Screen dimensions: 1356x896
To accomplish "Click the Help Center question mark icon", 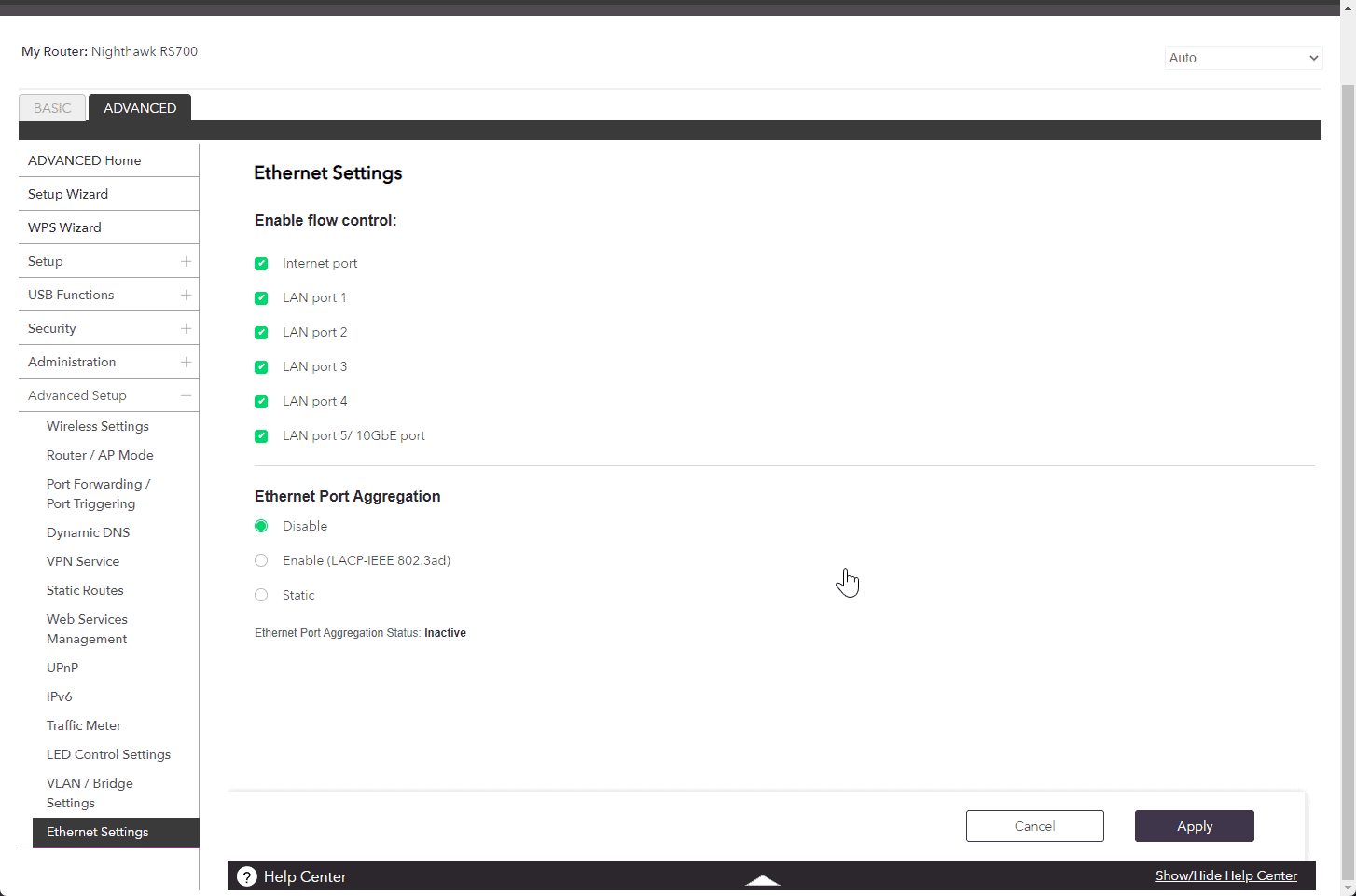I will [247, 876].
